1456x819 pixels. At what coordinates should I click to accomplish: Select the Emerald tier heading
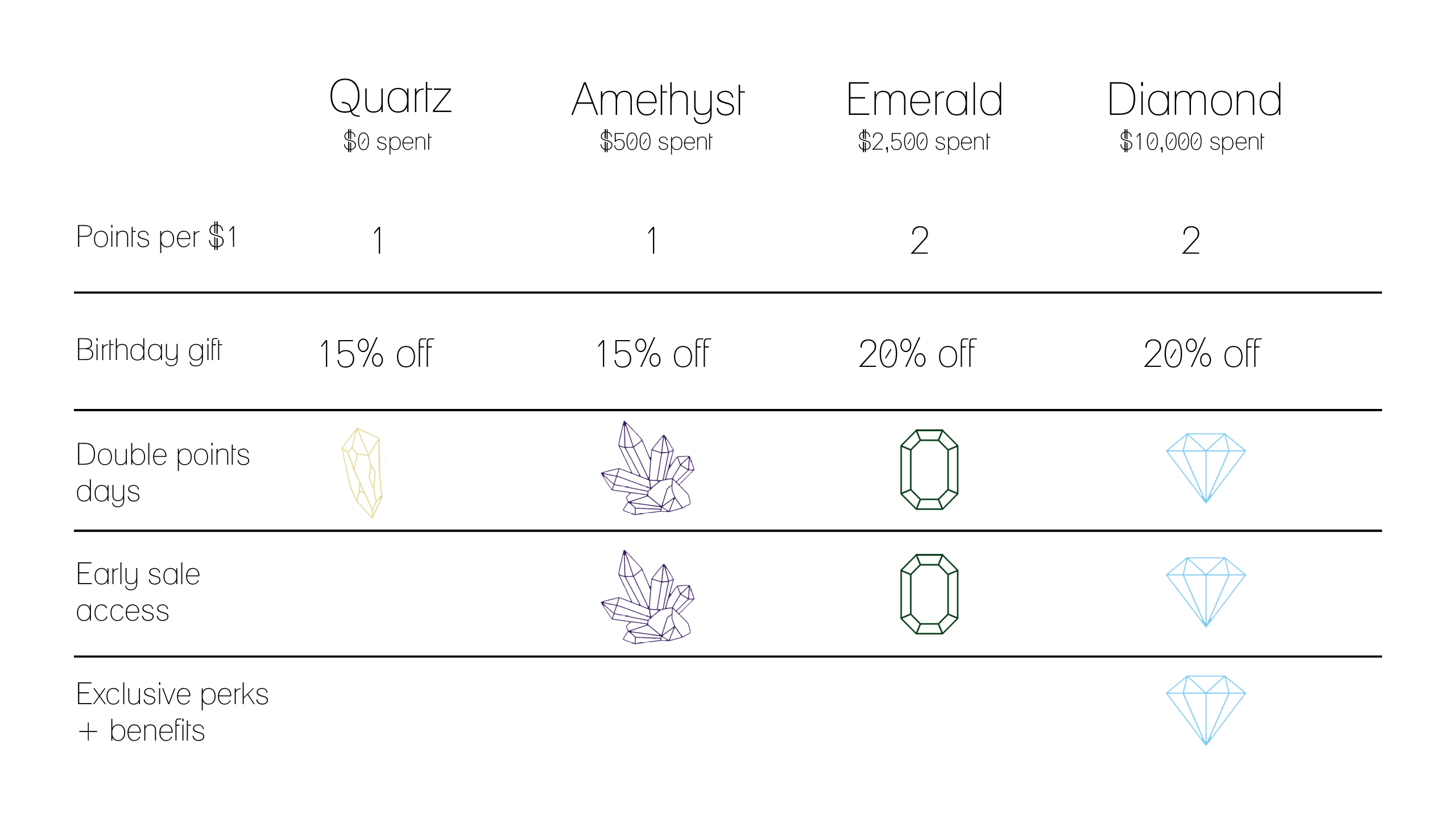click(925, 100)
